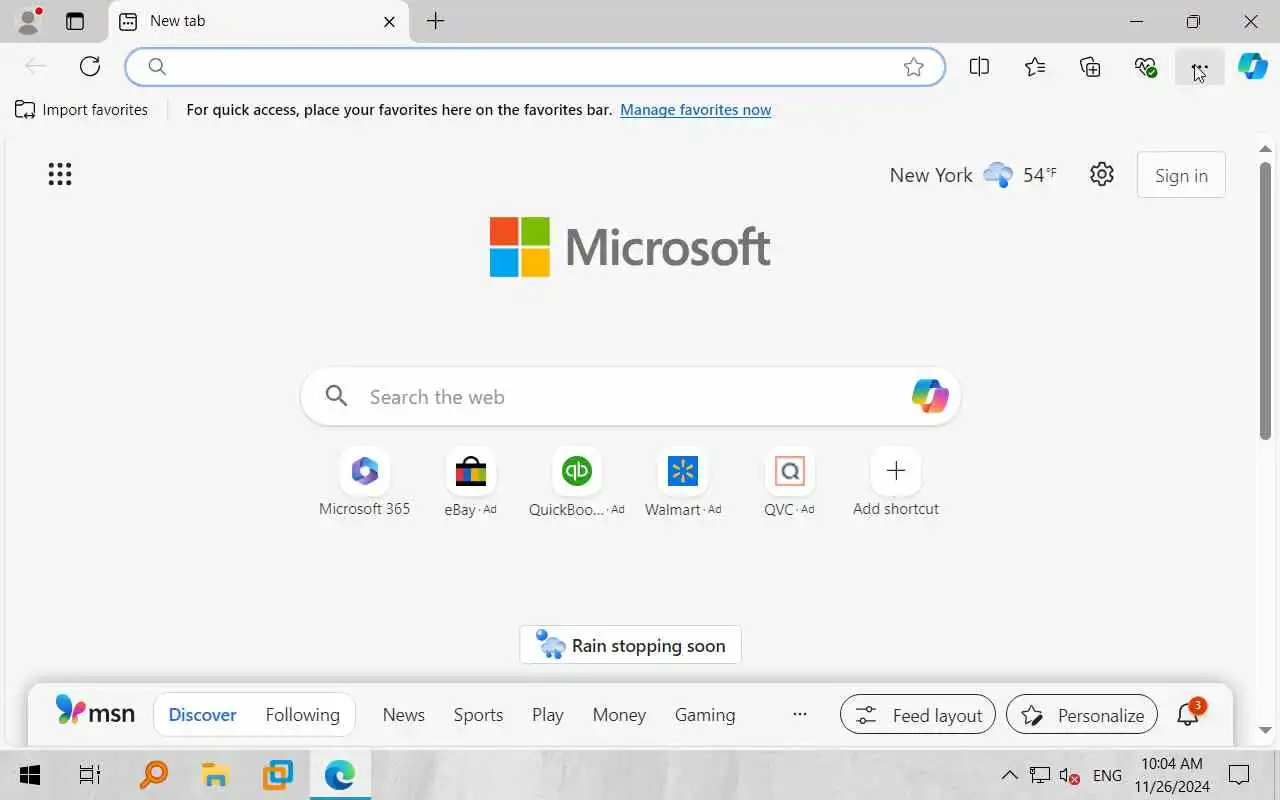Open taskbar clock showing 10:04 AM
The image size is (1280, 800).
[x=1172, y=775]
